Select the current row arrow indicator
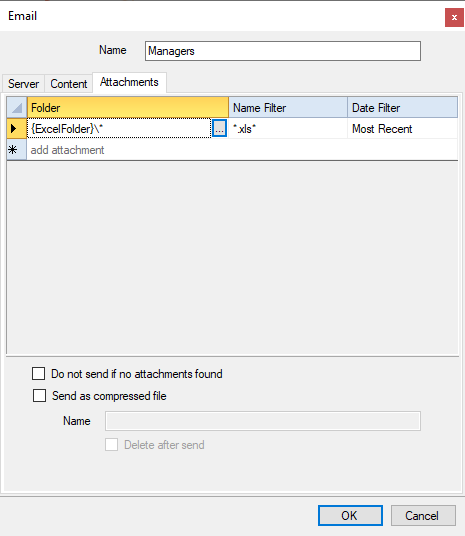Viewport: 465px width, 536px height. [x=16, y=129]
